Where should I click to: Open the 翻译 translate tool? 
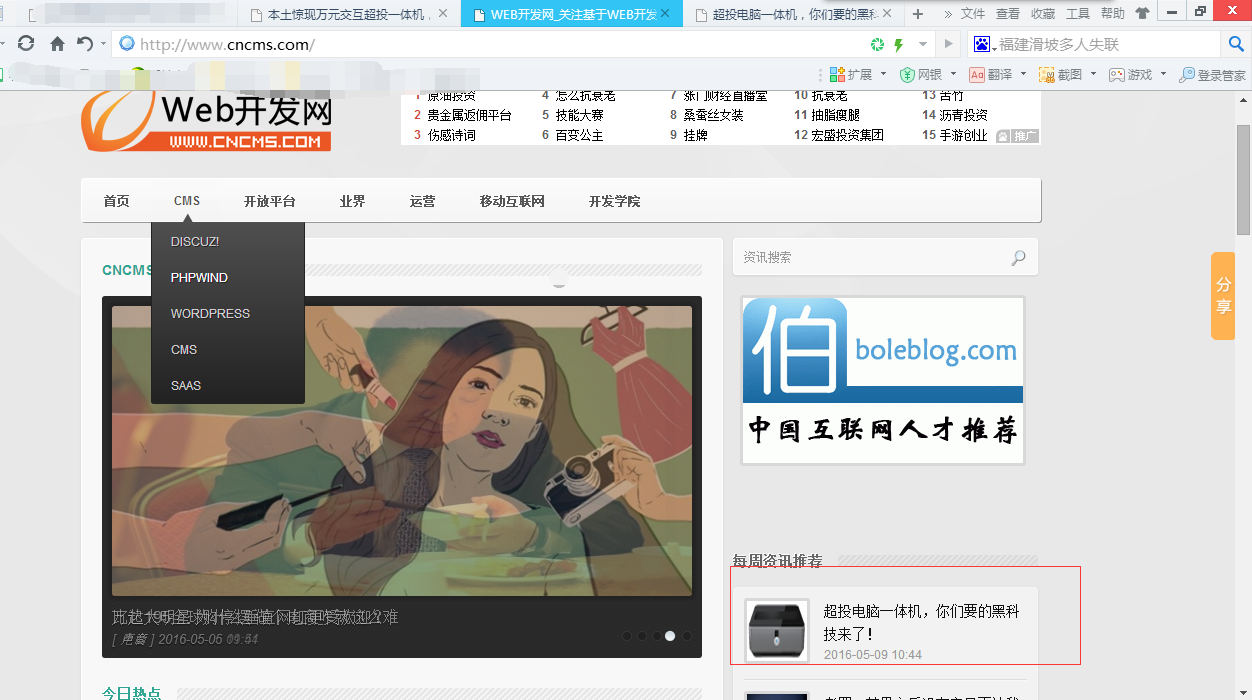990,75
